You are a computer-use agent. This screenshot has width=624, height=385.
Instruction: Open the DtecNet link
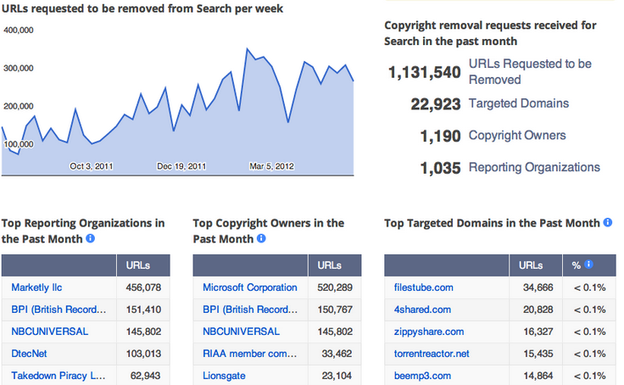point(29,354)
